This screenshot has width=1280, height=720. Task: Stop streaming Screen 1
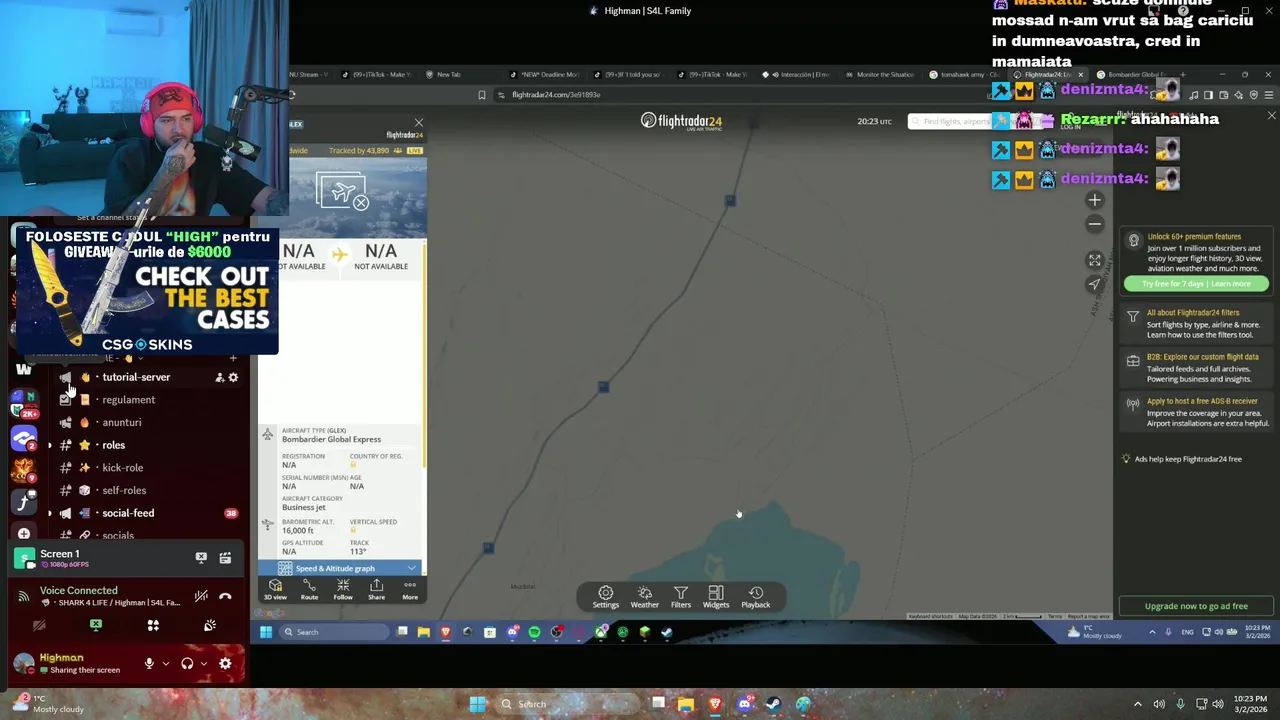201,558
